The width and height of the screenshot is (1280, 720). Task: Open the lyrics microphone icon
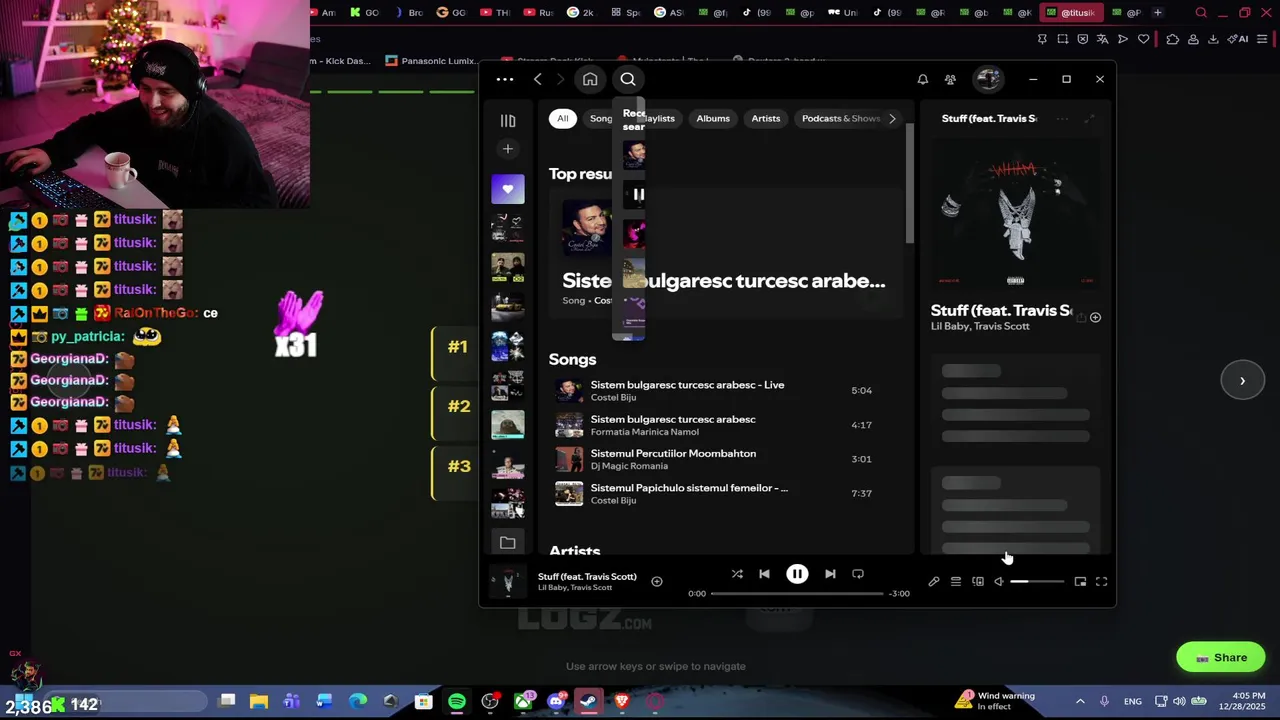(x=933, y=581)
